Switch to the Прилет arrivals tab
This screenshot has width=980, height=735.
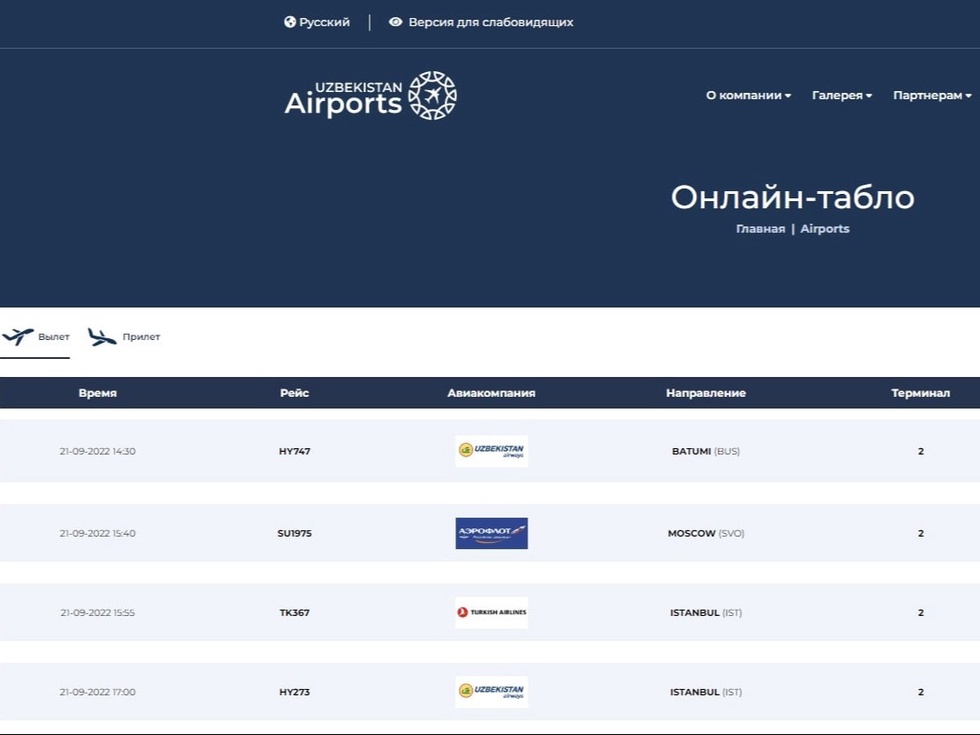coord(141,337)
